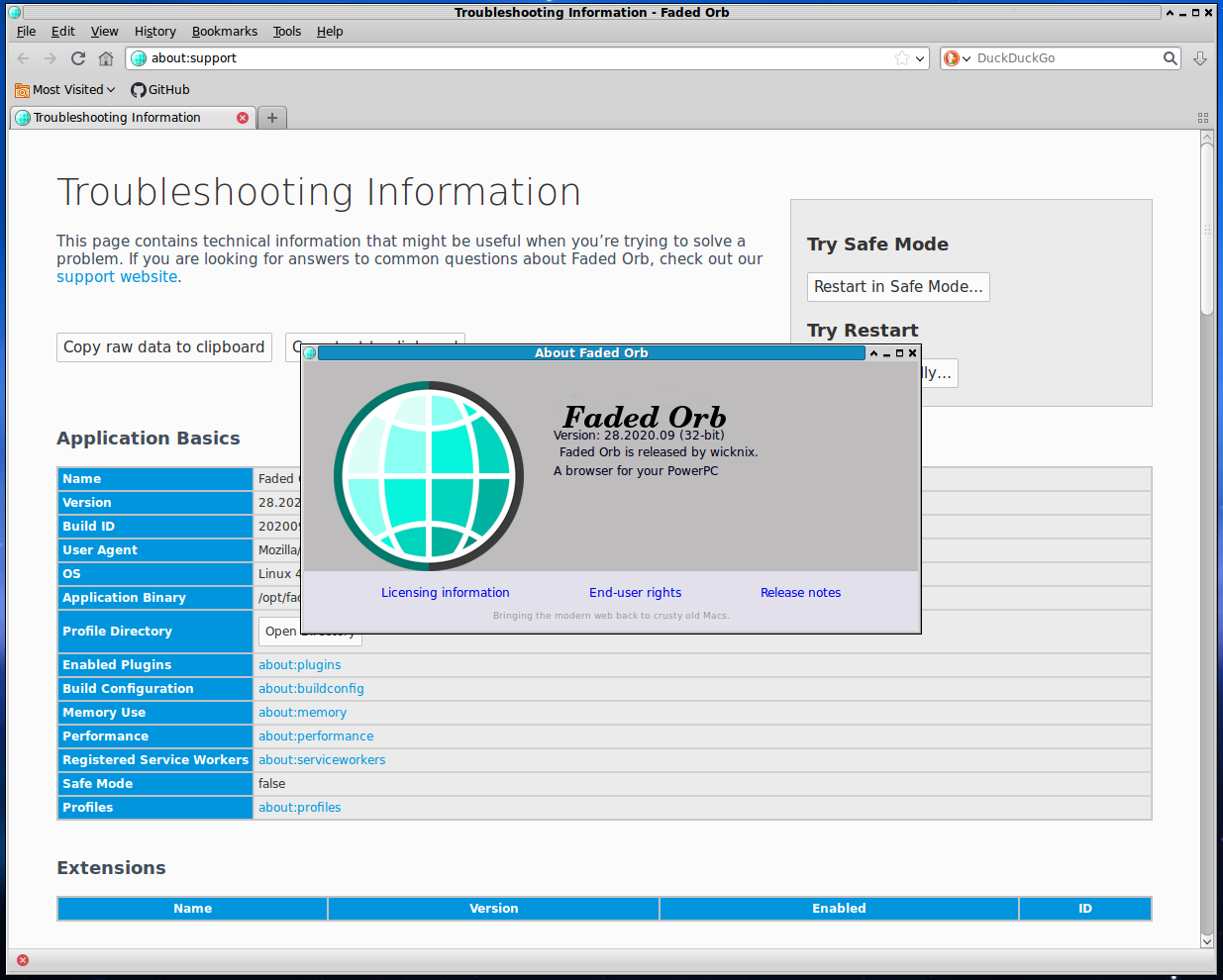
Task: Shade the About dialog with up arrow
Action: tap(873, 353)
